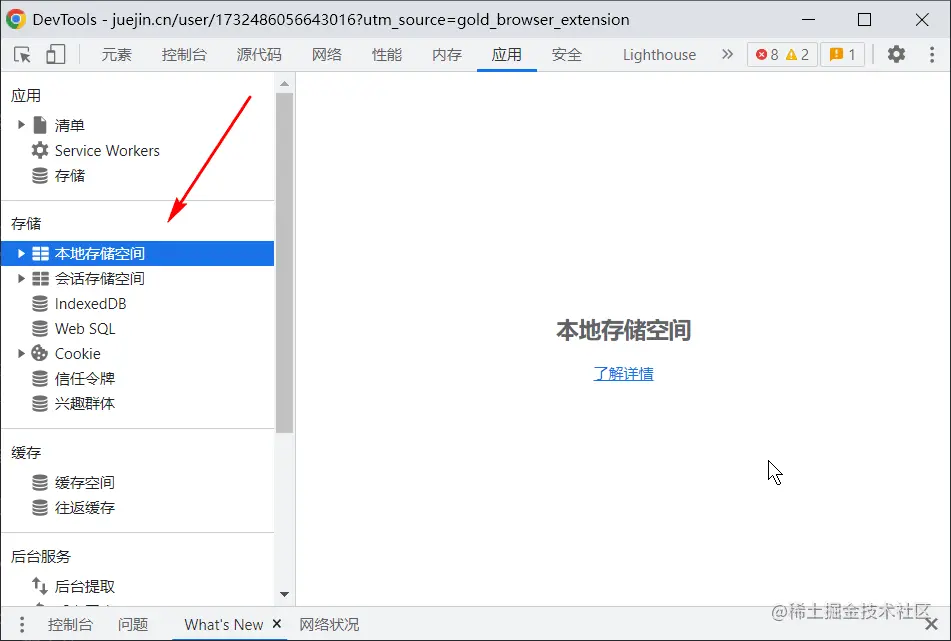This screenshot has height=641, width=951.
Task: Open the three-dot customize DevTools menu
Action: (932, 55)
